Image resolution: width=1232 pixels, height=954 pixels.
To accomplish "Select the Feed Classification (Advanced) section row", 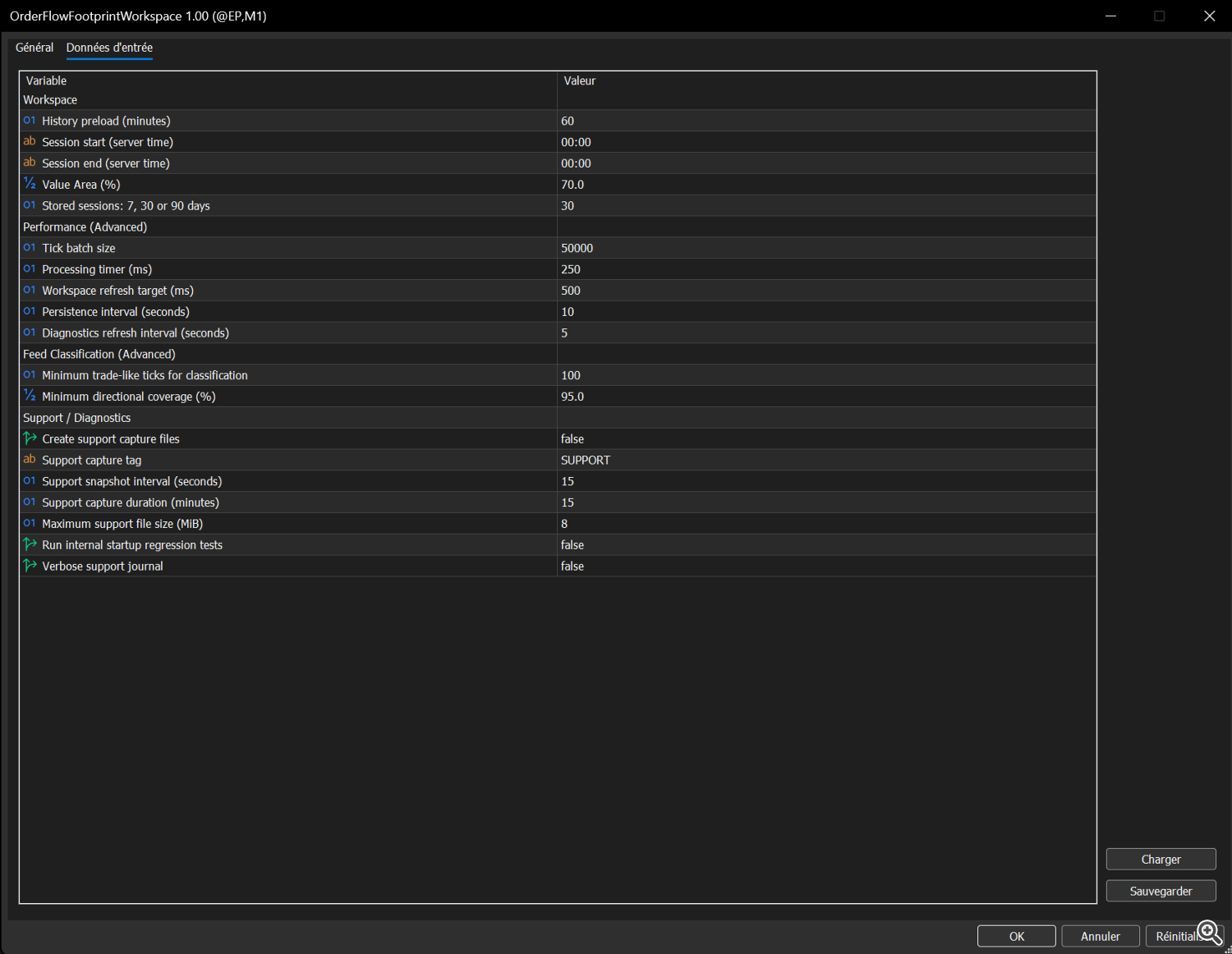I will click(558, 355).
